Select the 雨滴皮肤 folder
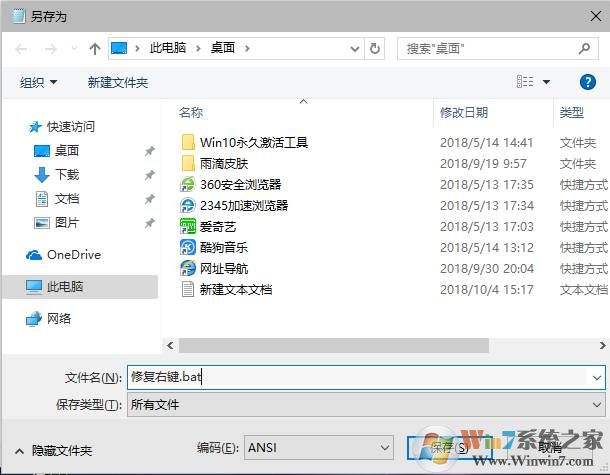Viewport: 610px width, 475px height. click(x=224, y=163)
